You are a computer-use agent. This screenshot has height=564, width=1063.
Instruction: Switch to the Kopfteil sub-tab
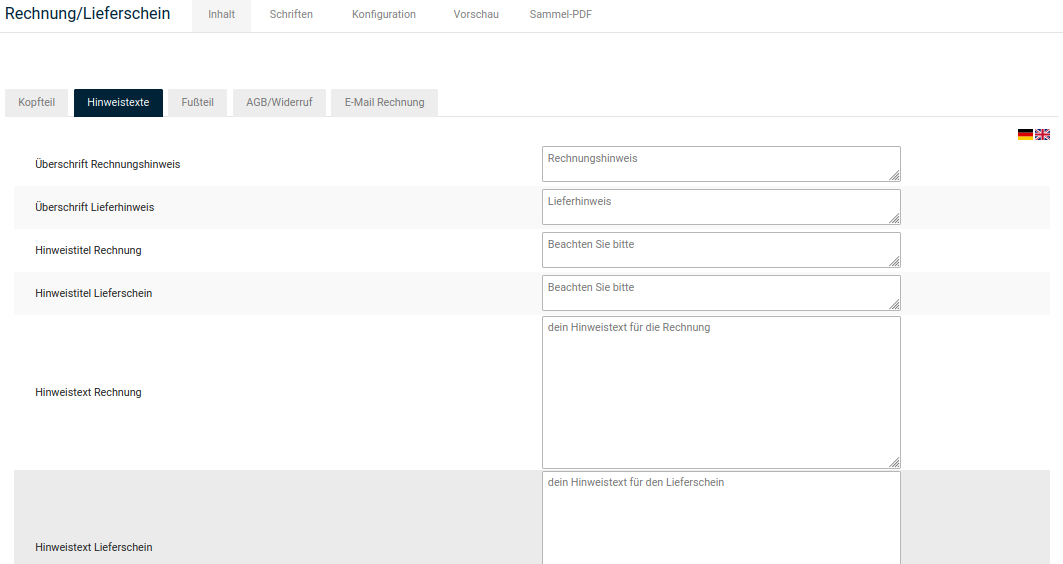[x=37, y=102]
